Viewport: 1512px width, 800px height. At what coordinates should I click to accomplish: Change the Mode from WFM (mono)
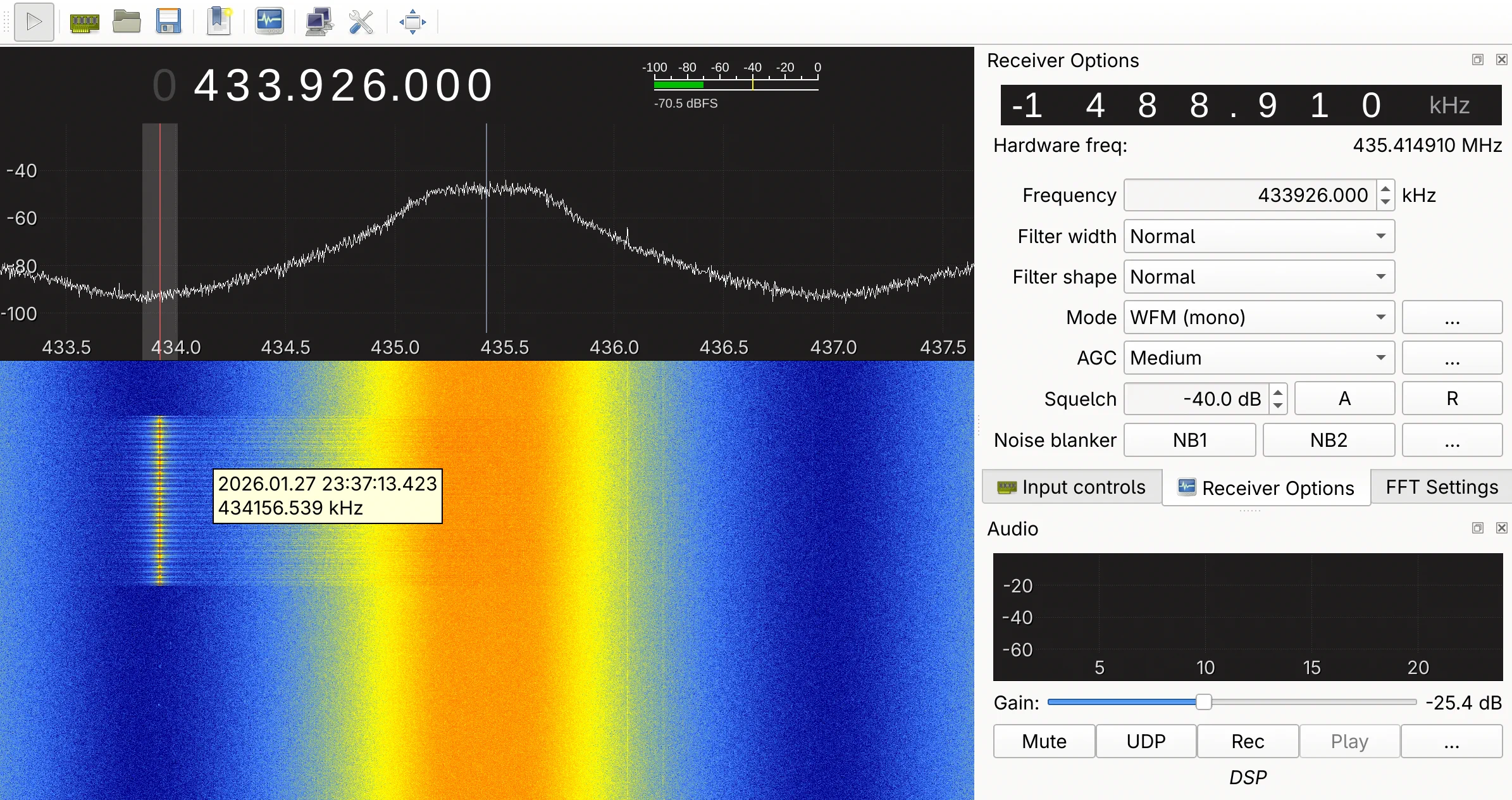[1258, 317]
